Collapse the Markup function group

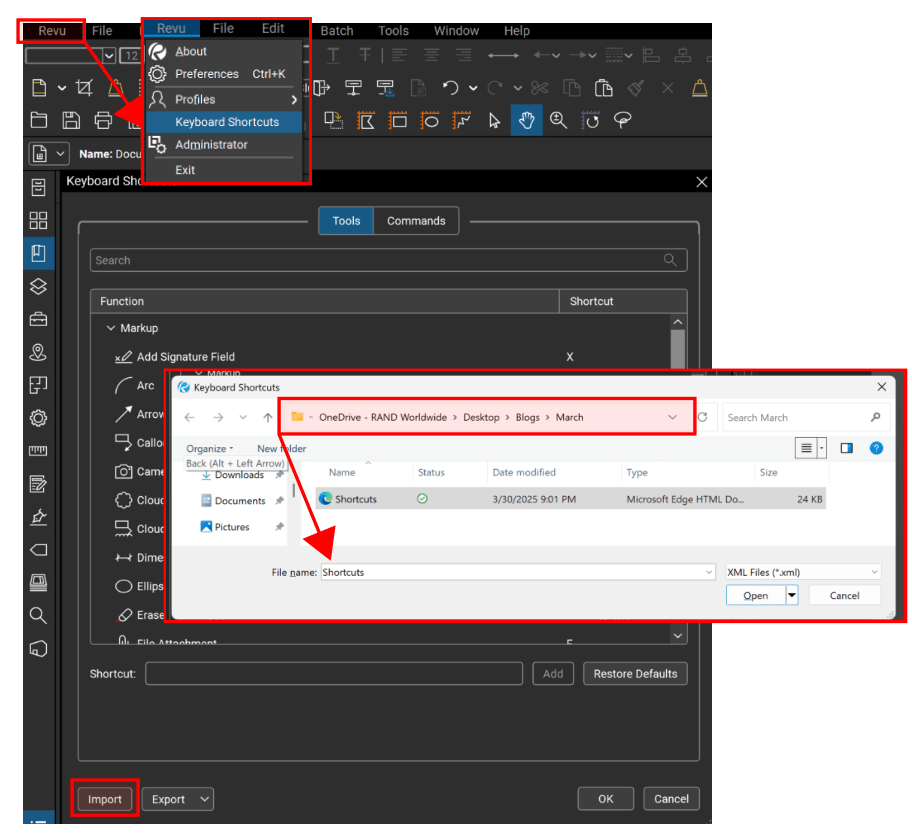coord(111,328)
